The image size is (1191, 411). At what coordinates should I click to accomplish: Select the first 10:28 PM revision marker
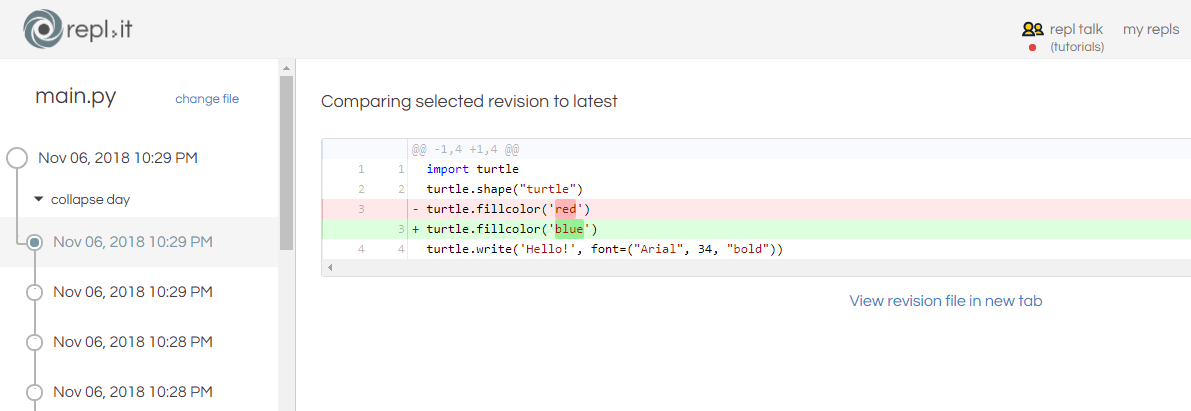(x=34, y=342)
